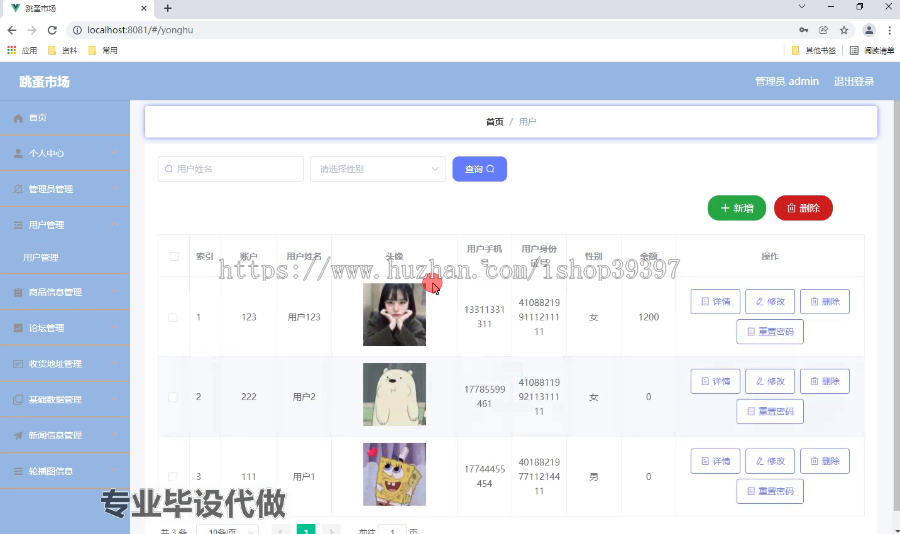
Task: Open the 应用 apps grid icon
Action: [x=11, y=50]
